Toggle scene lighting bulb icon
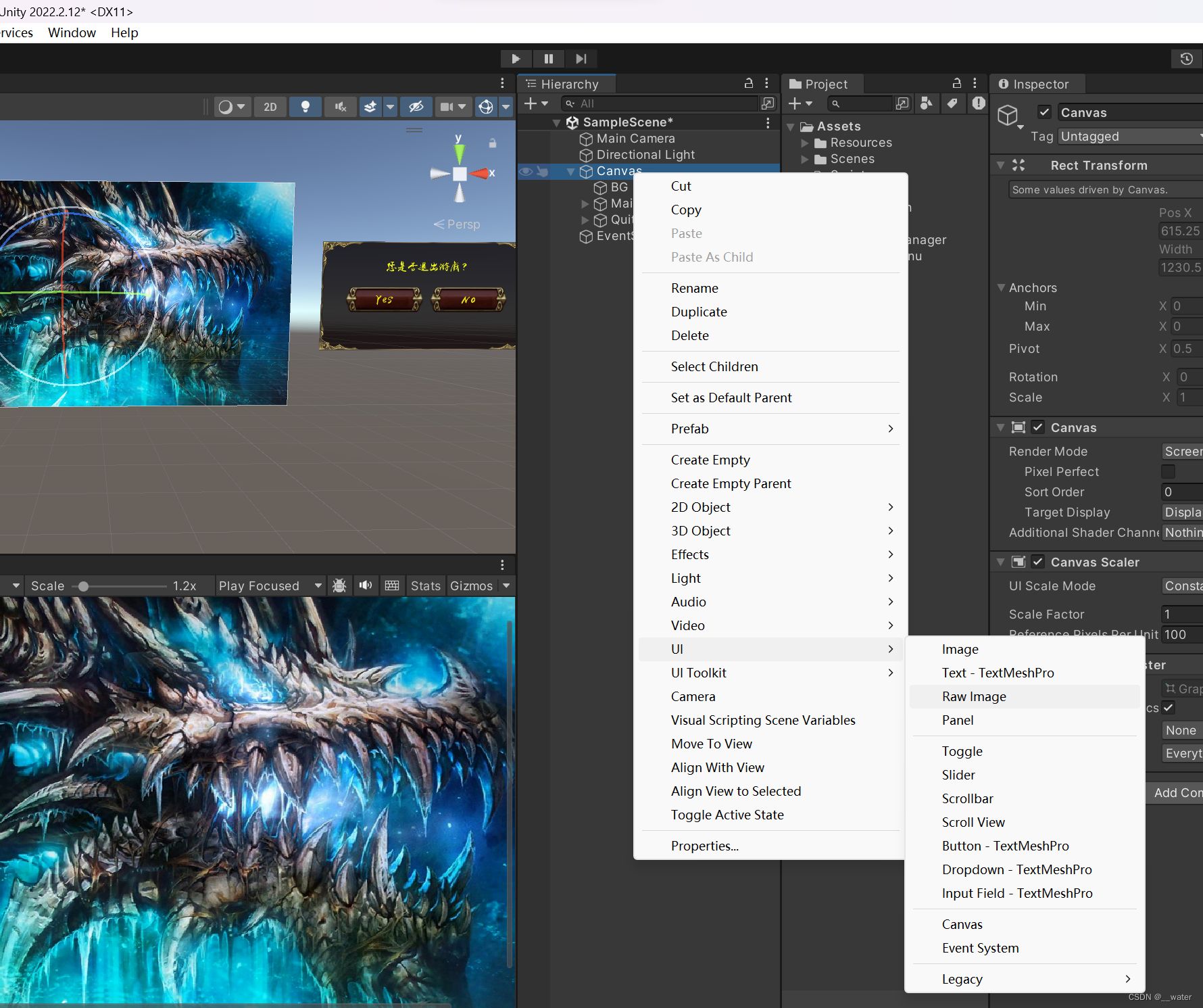 tap(305, 107)
